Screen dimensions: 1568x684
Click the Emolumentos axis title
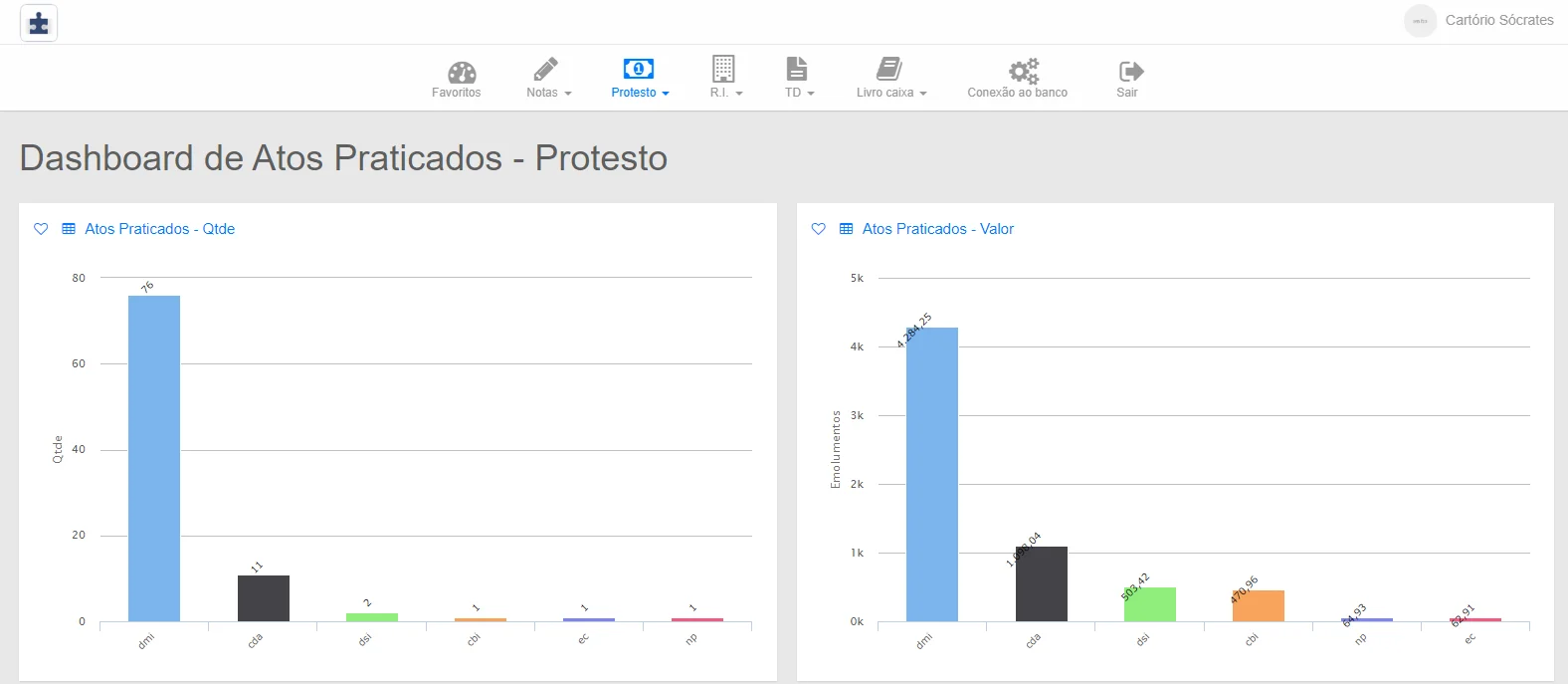click(836, 449)
